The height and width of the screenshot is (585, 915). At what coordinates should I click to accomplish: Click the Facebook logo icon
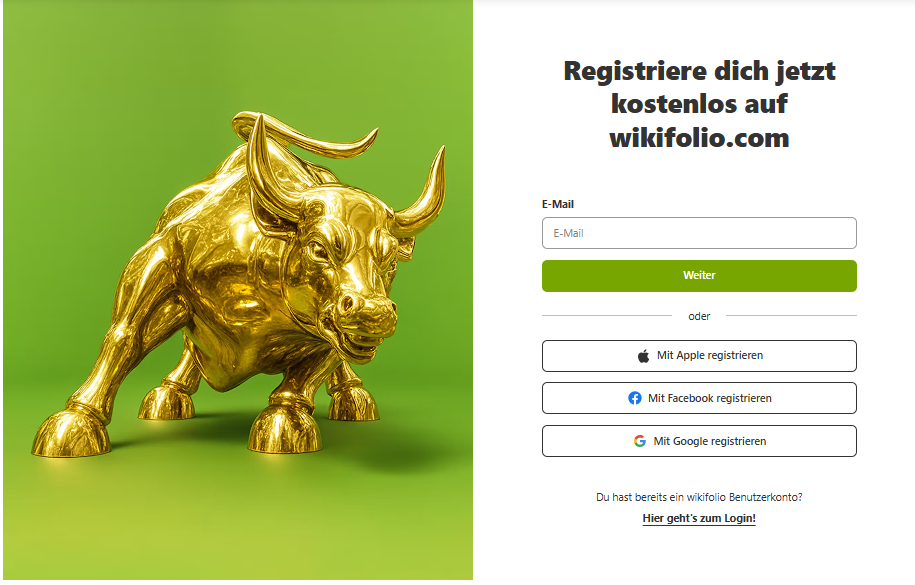tap(635, 398)
